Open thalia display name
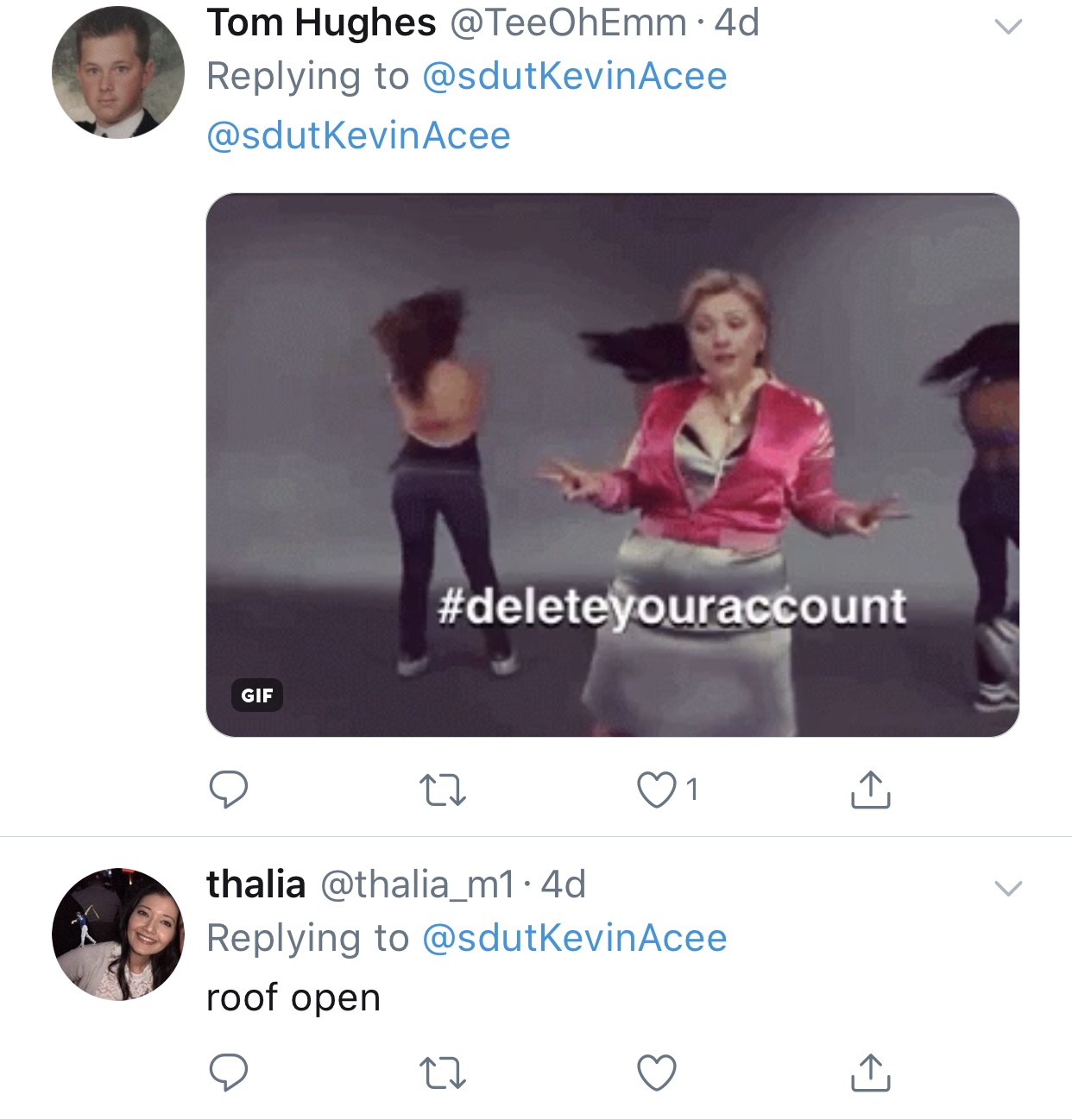Screen dimensions: 1072x1120 [x=255, y=884]
